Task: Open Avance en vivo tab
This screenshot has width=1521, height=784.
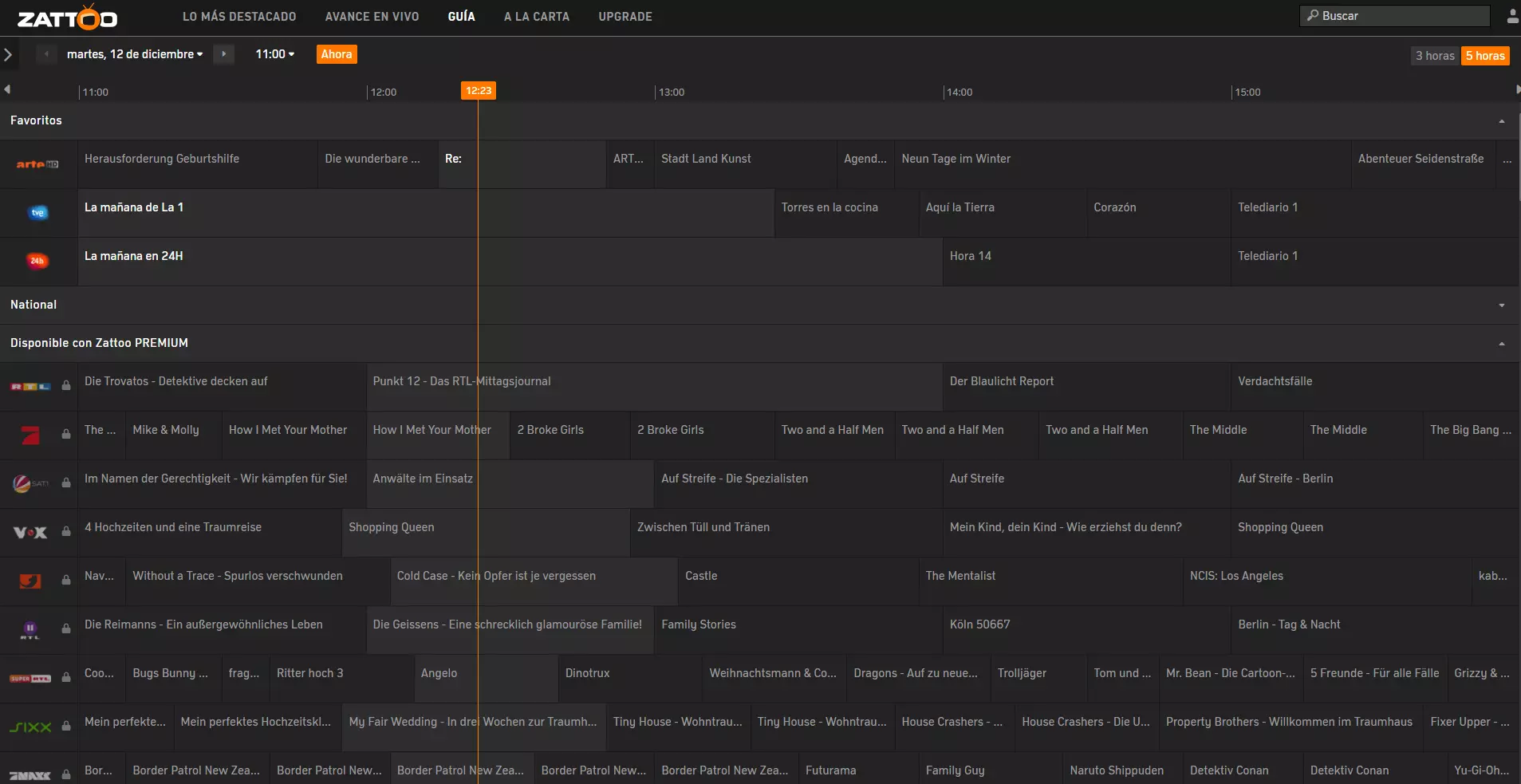Action: [x=372, y=17]
